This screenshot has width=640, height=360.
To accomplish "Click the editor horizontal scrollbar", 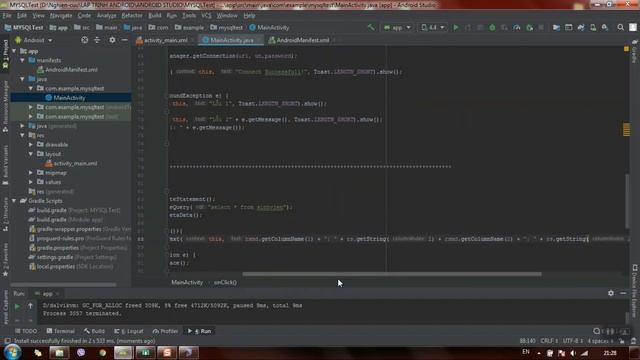I will coord(392,274).
